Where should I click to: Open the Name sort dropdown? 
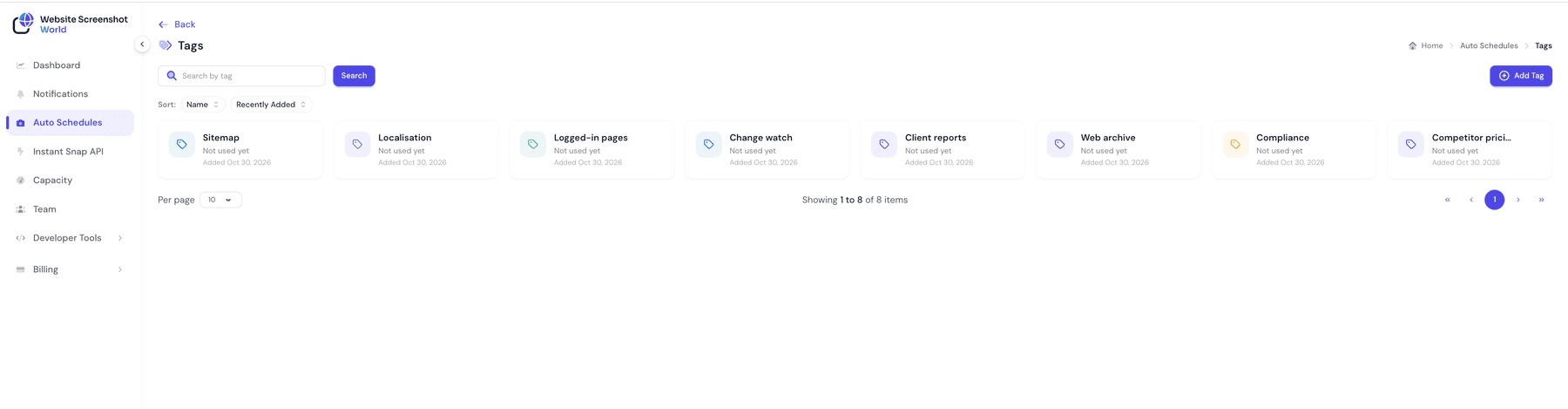pos(203,105)
